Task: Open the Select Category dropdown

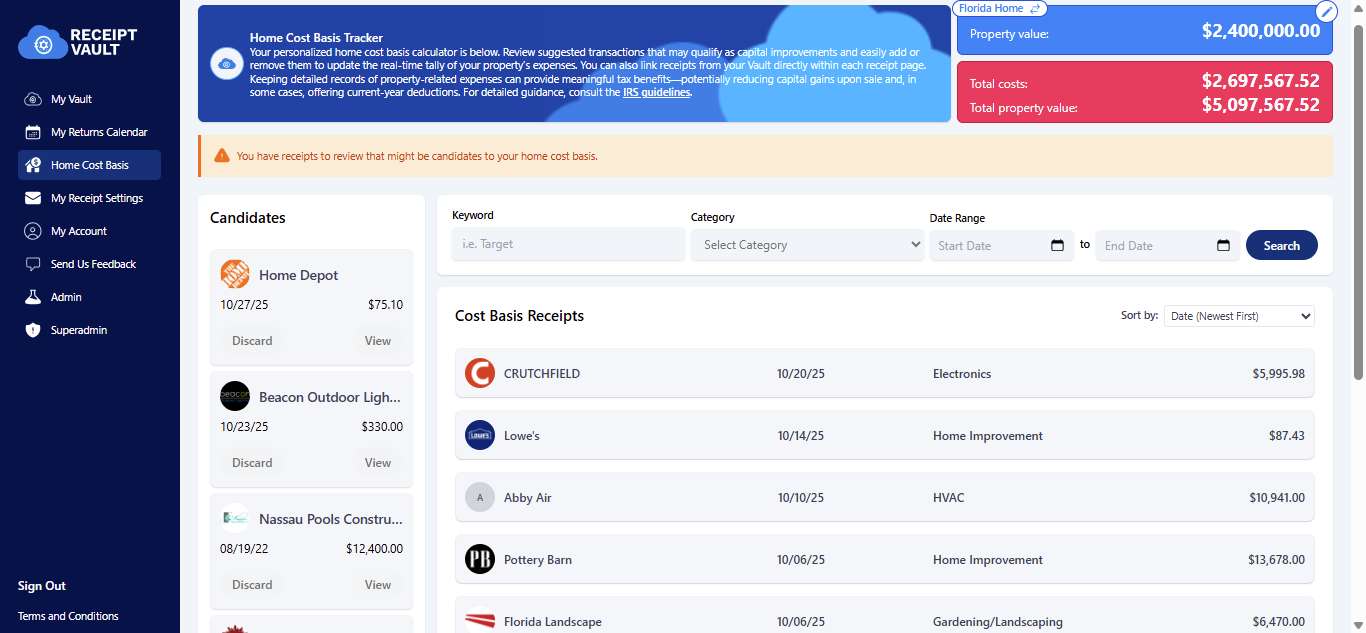Action: 807,245
